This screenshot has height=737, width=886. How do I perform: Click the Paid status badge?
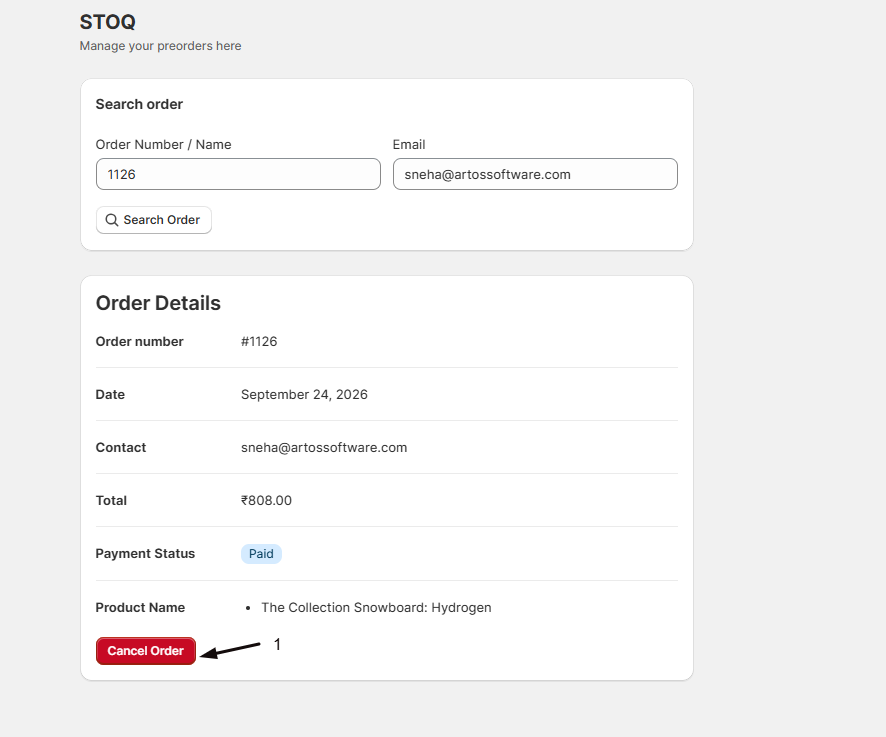tap(261, 554)
